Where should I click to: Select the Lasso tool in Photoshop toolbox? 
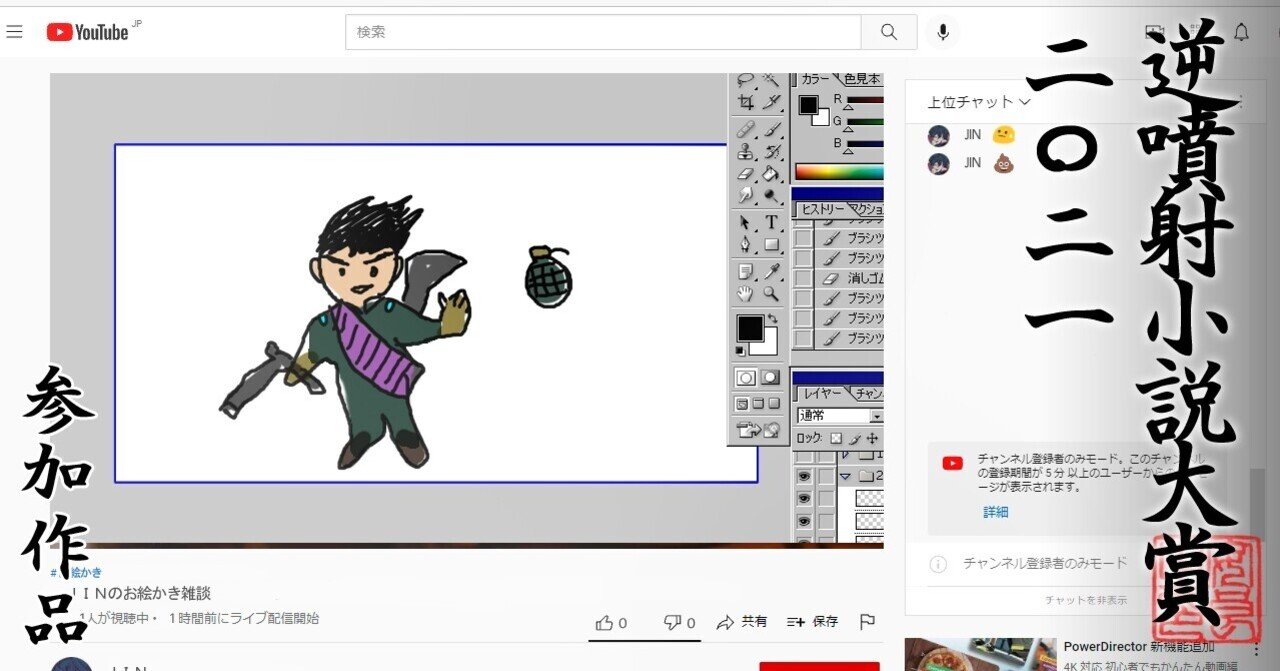[x=745, y=80]
